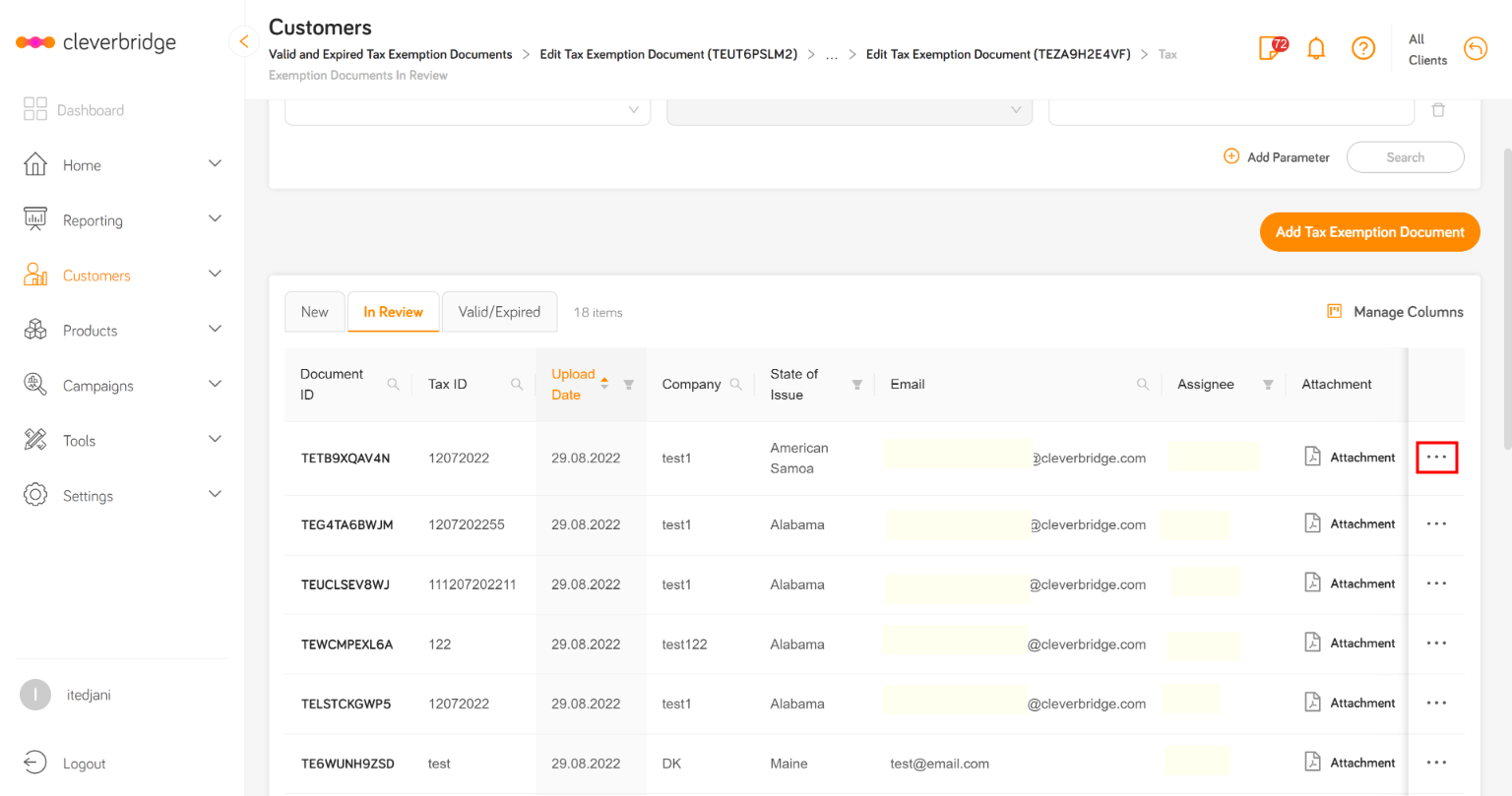Click the Search button

tap(1406, 157)
